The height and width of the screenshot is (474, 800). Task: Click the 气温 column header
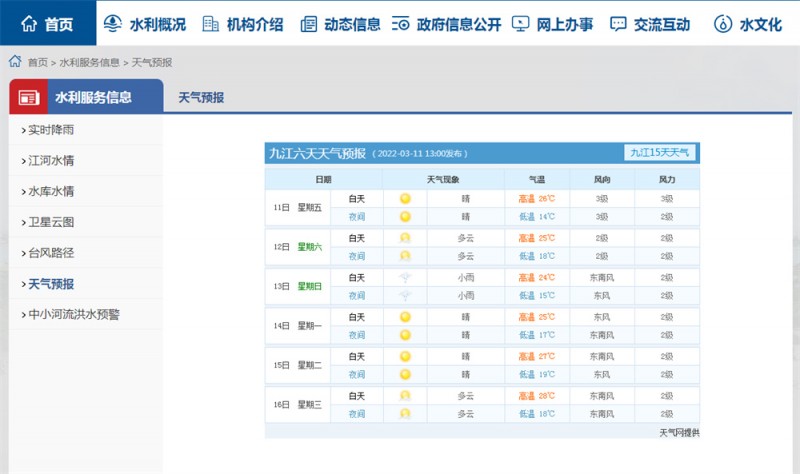pyautogui.click(x=537, y=179)
